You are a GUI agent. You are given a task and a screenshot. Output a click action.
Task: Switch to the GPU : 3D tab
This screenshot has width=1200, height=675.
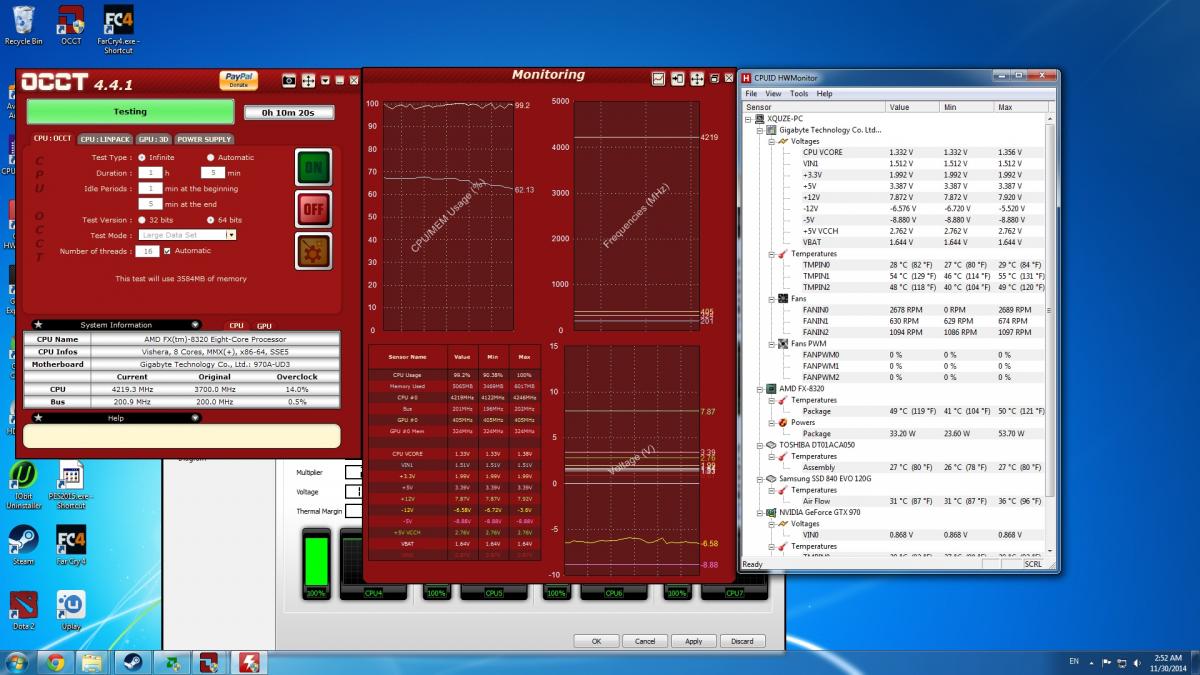click(x=152, y=139)
